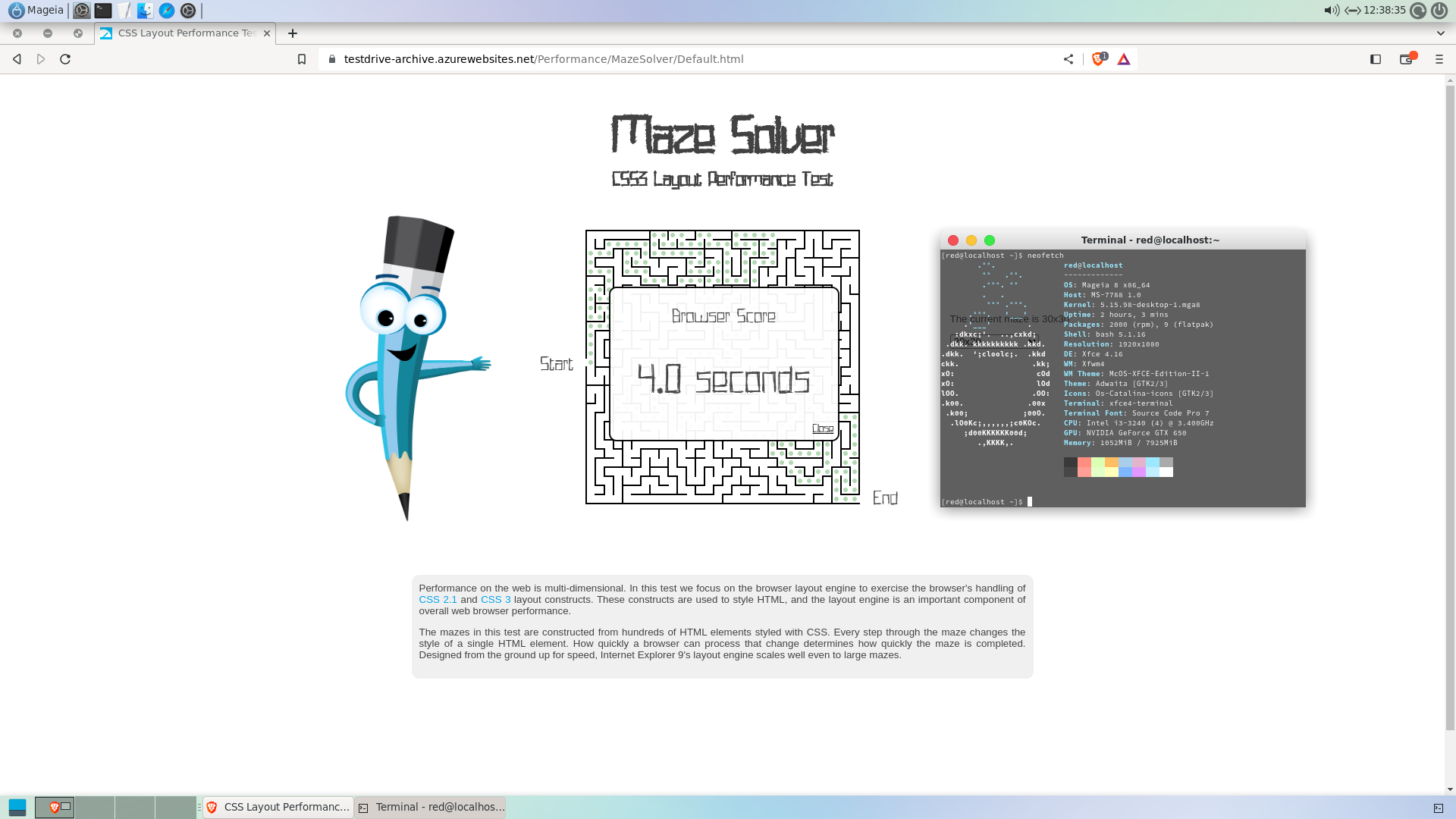This screenshot has height=819, width=1456.
Task: Bookmark this page
Action: point(302,59)
